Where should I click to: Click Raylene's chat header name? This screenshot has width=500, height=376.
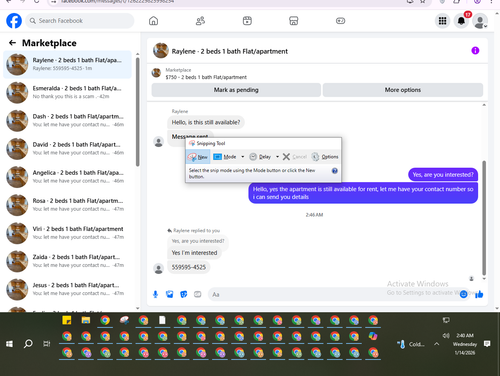(x=230, y=51)
